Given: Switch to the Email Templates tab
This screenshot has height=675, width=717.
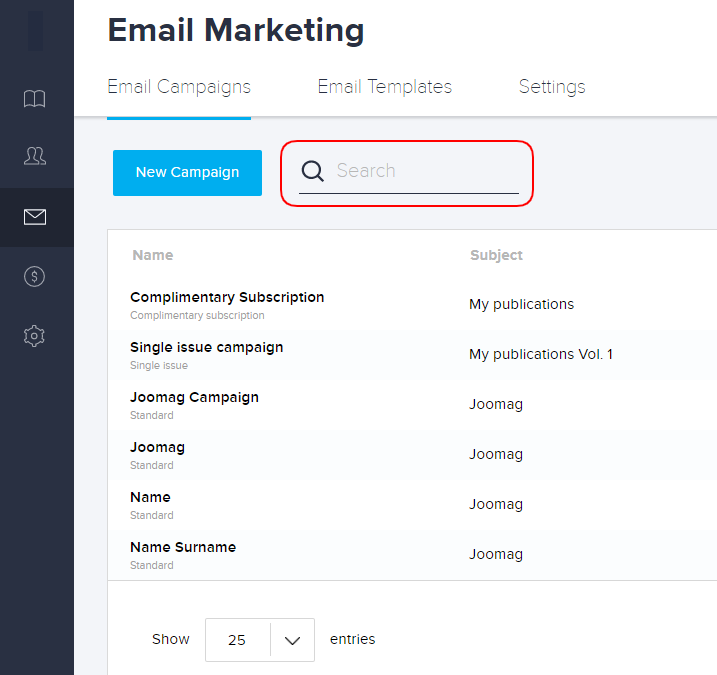Looking at the screenshot, I should click(x=384, y=87).
